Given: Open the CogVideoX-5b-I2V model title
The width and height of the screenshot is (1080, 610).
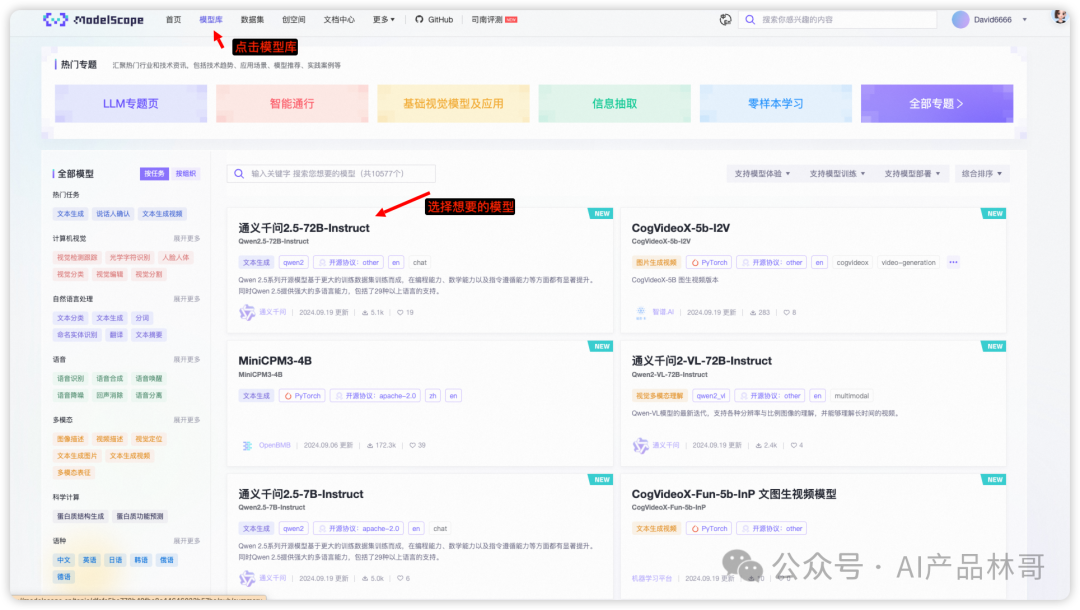Looking at the screenshot, I should click(681, 228).
